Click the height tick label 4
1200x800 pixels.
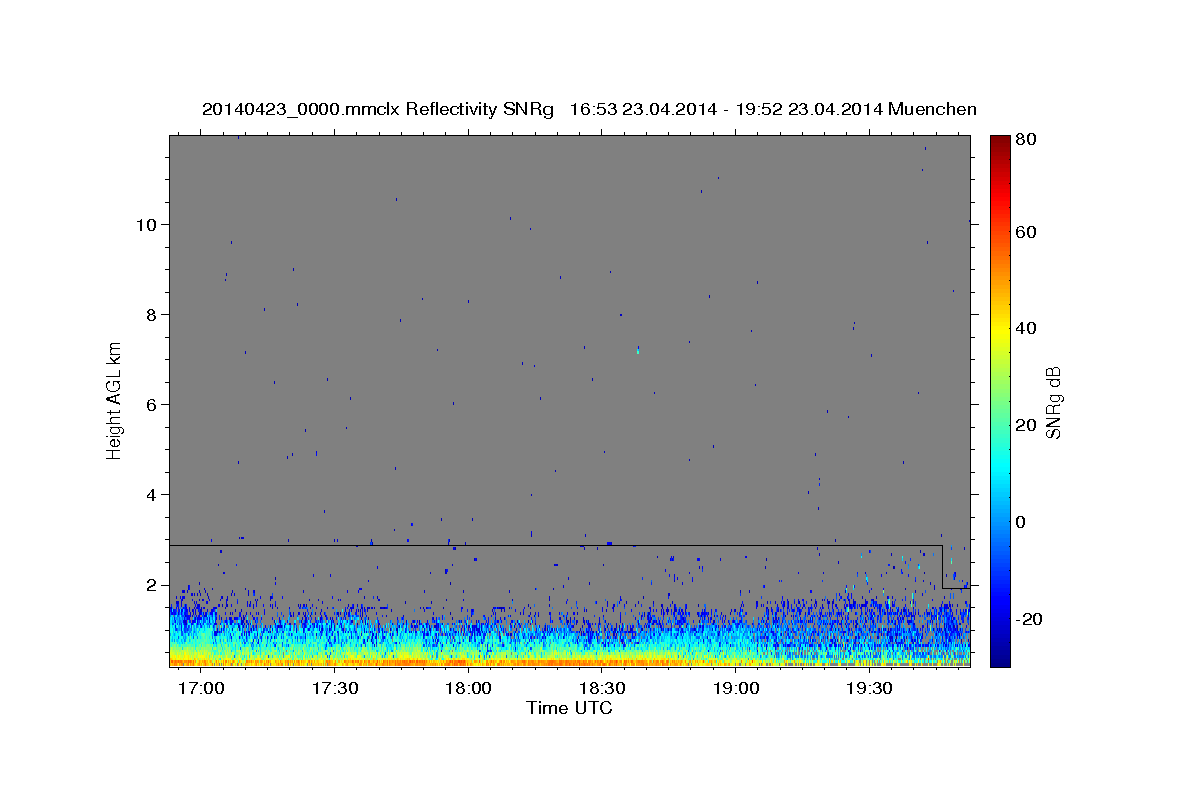click(151, 495)
